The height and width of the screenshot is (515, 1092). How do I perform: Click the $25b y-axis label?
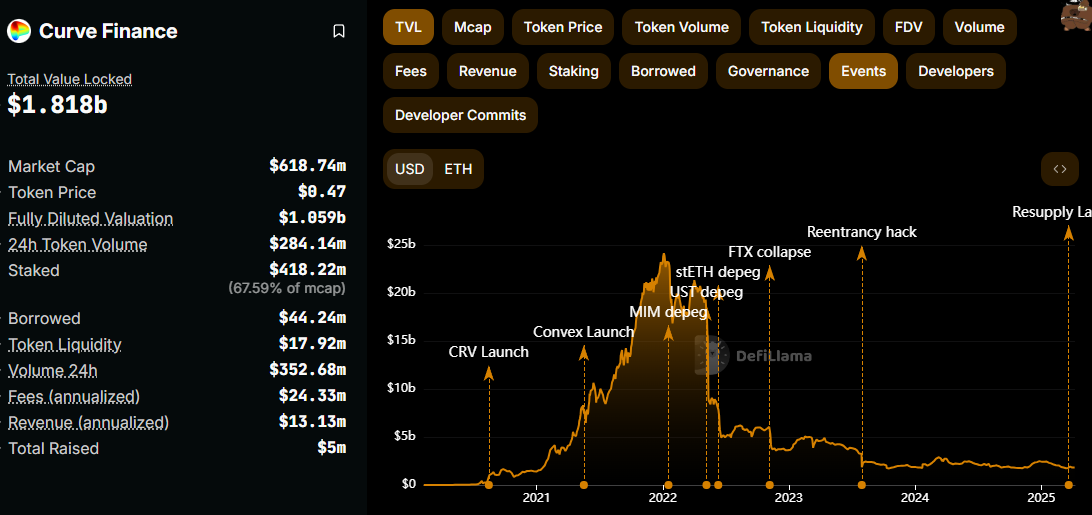401,245
